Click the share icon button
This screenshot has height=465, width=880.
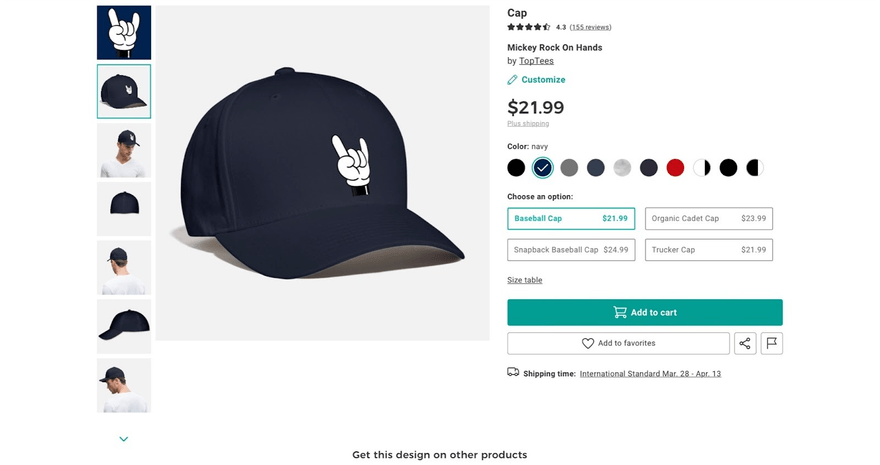coord(745,343)
